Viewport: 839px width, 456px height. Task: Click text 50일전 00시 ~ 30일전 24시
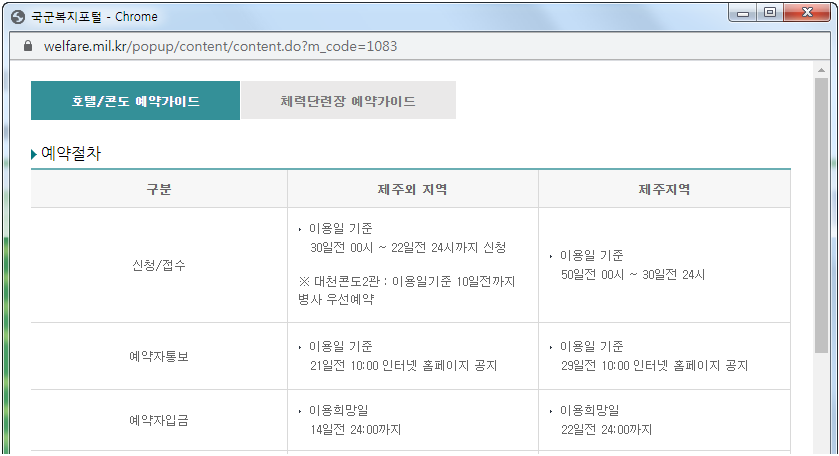click(x=633, y=275)
